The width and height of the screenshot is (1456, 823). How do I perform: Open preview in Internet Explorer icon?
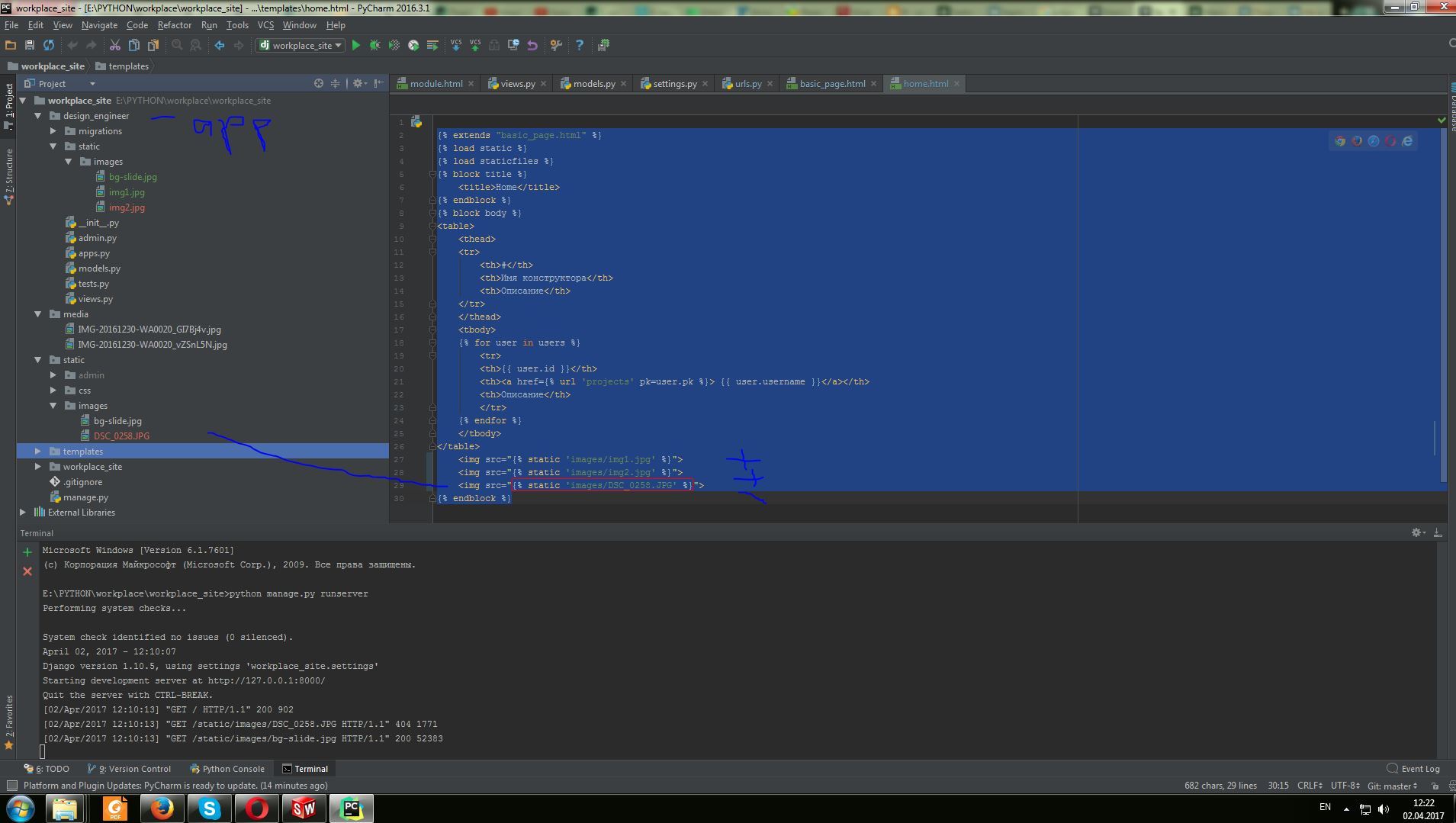[x=1407, y=140]
